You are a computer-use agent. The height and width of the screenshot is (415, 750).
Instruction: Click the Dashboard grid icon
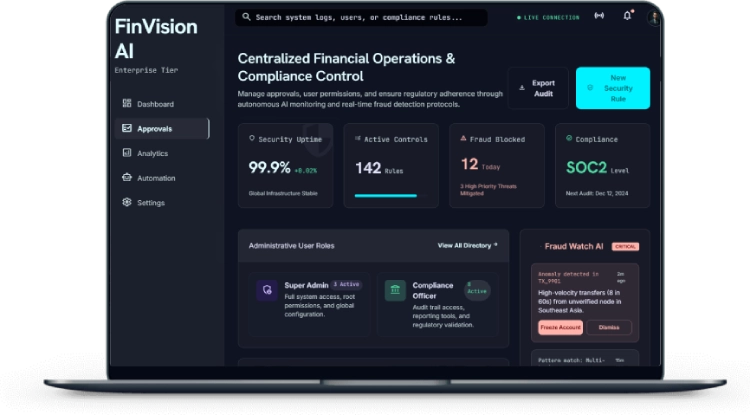pos(127,103)
